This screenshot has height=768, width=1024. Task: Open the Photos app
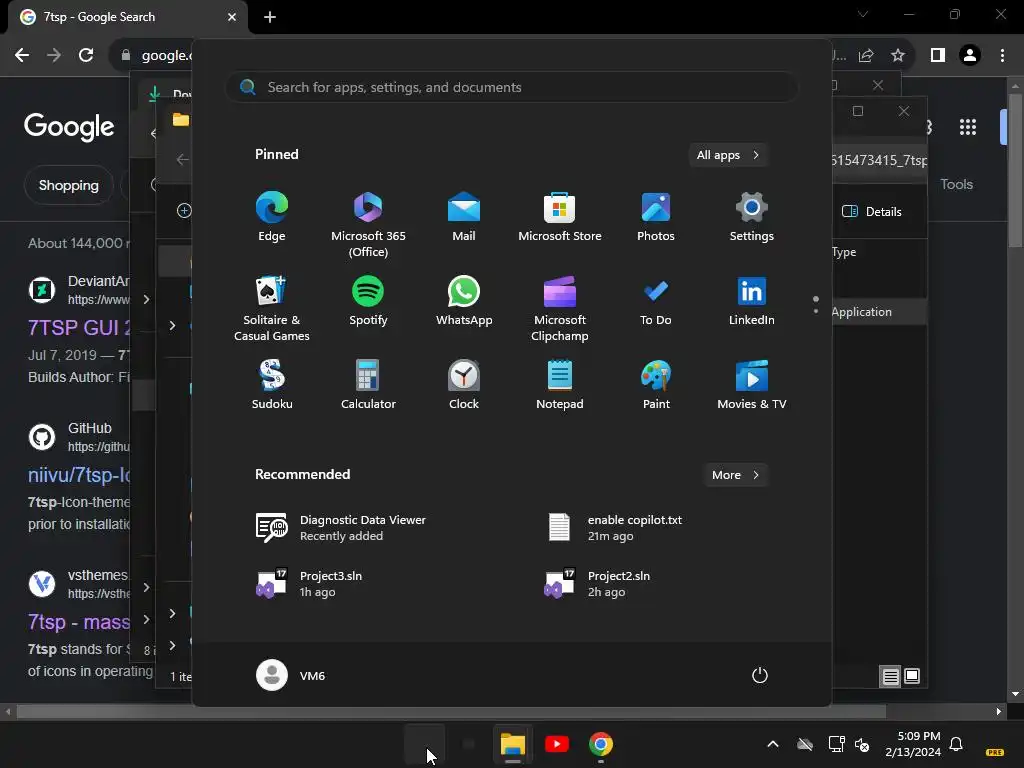click(x=656, y=217)
